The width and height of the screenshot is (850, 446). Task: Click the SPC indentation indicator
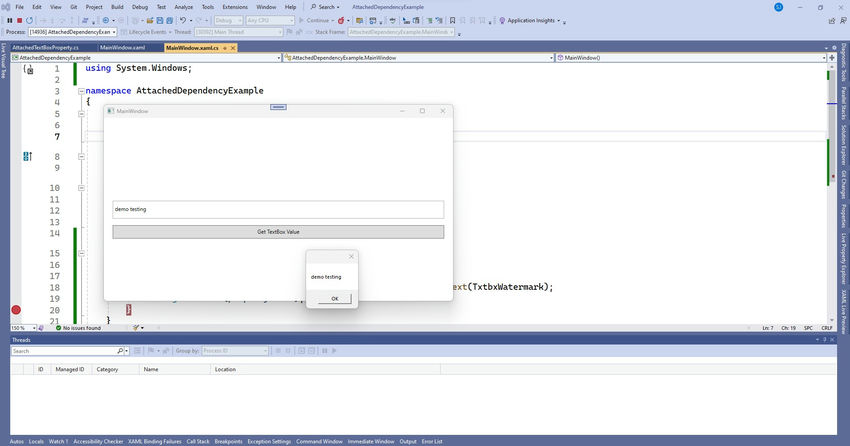[808, 328]
